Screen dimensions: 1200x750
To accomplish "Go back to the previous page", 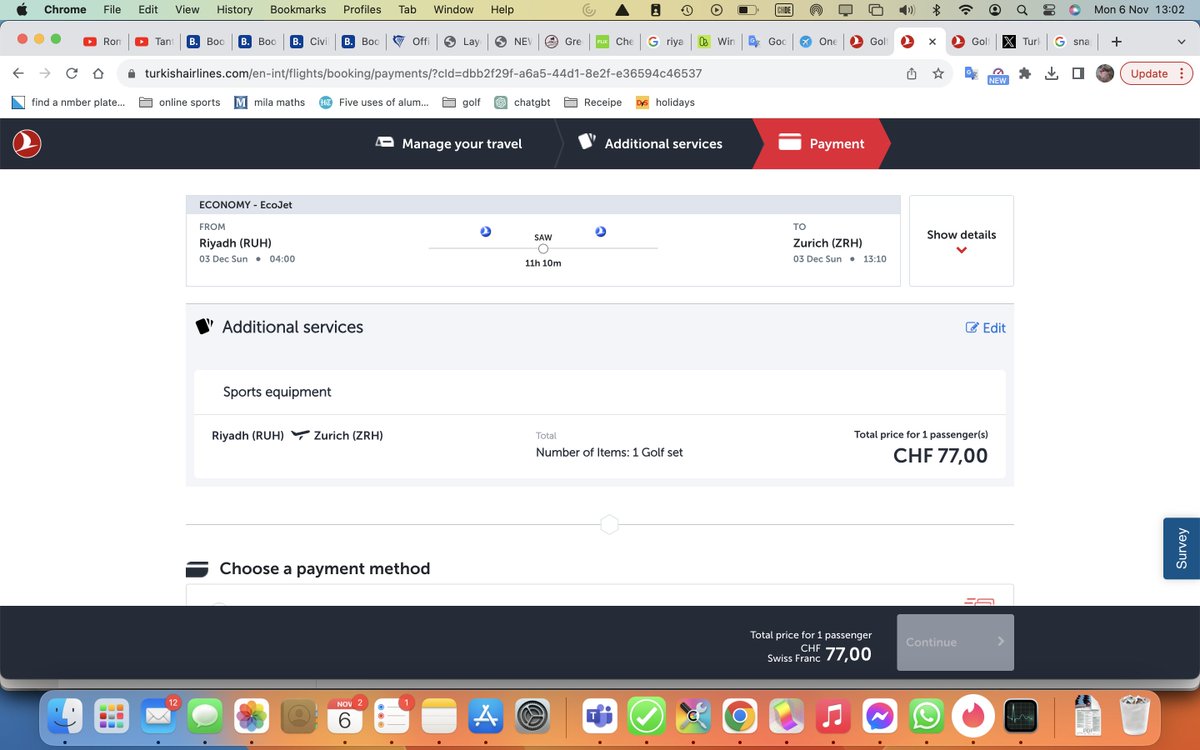I will click(19, 74).
